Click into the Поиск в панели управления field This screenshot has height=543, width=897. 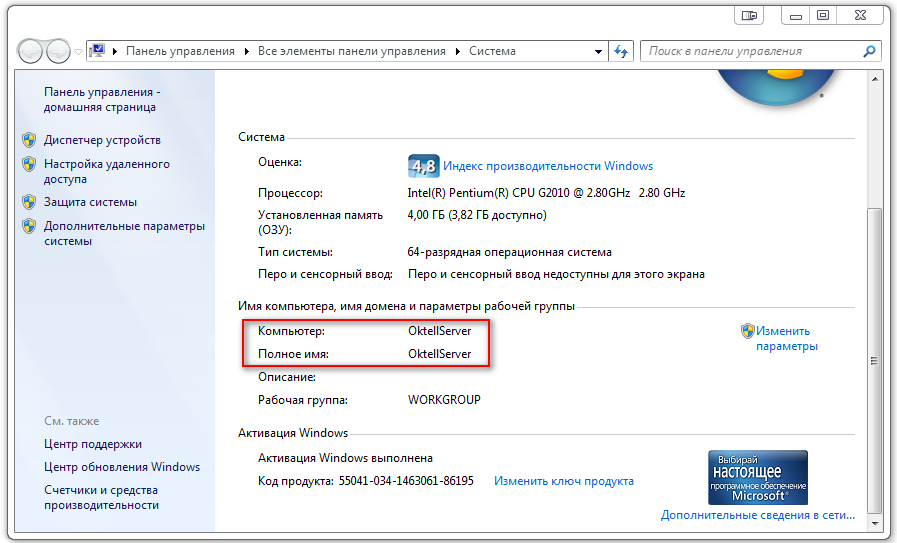click(x=750, y=51)
